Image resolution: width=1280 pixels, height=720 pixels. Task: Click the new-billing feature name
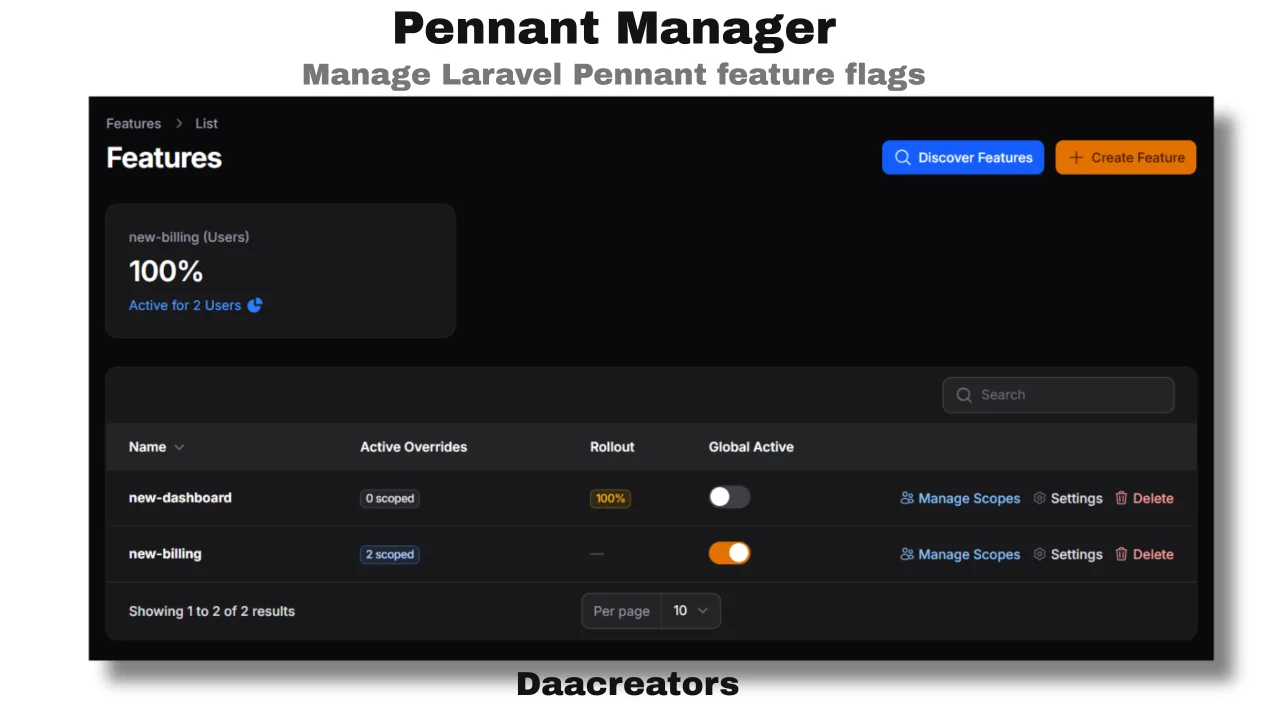click(165, 553)
